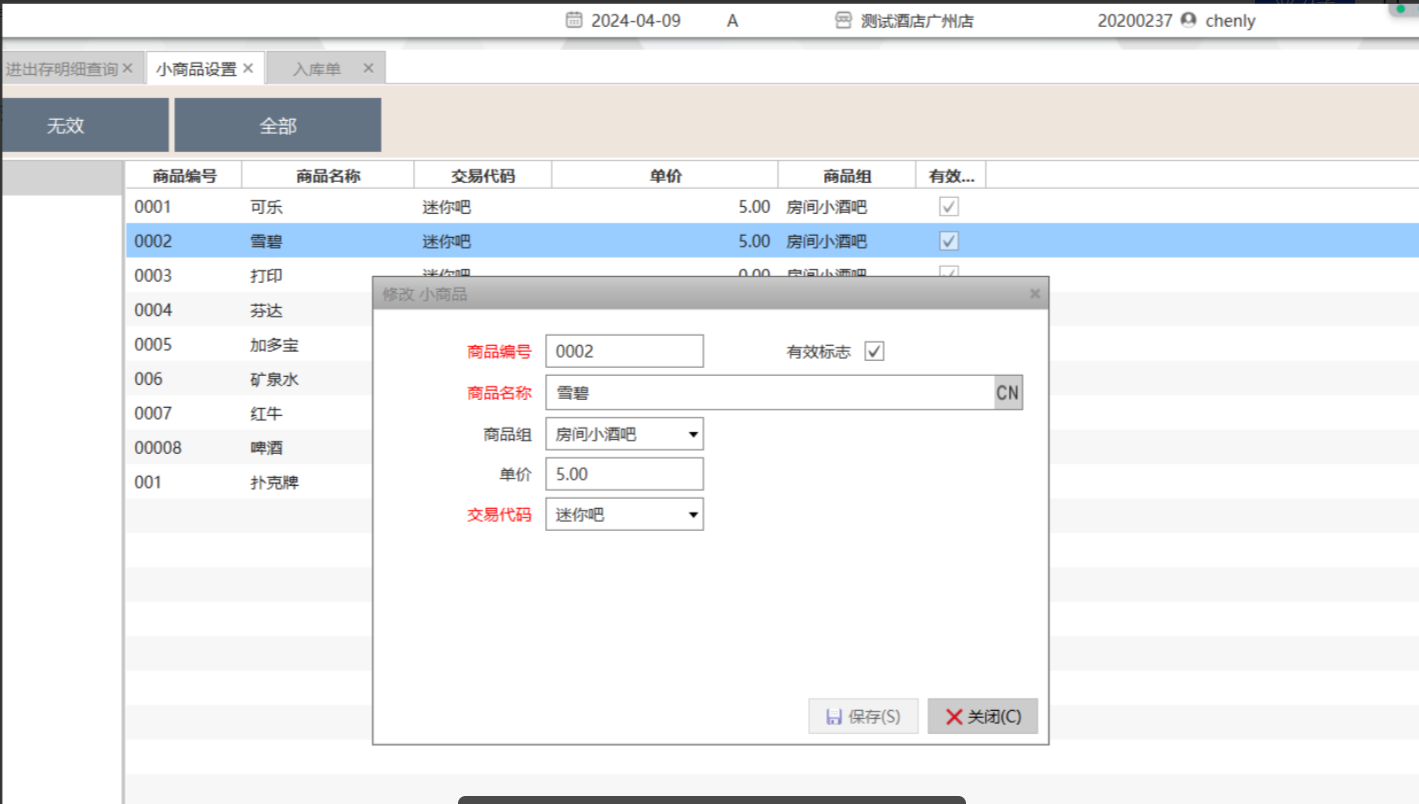Switch to the 入库单 tab
This screenshot has width=1419, height=804.
(x=316, y=69)
